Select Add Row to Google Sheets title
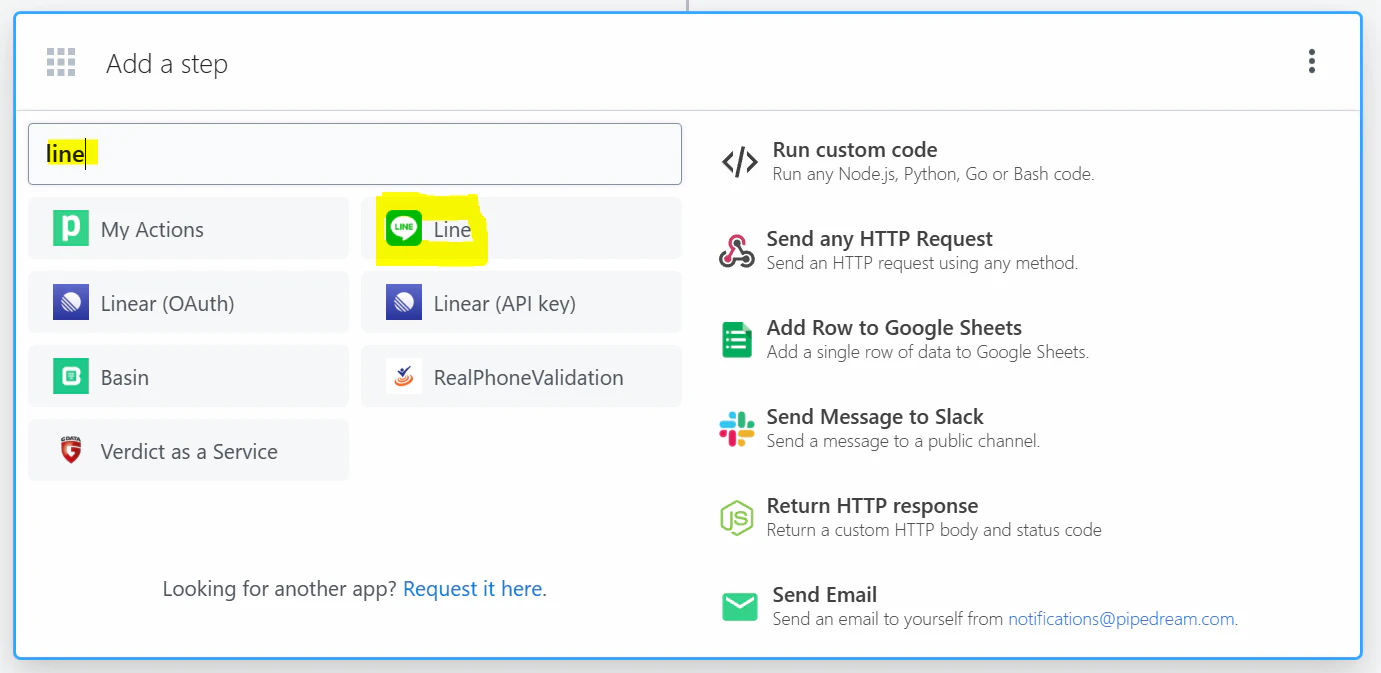Image resolution: width=1381 pixels, height=673 pixels. click(x=894, y=328)
